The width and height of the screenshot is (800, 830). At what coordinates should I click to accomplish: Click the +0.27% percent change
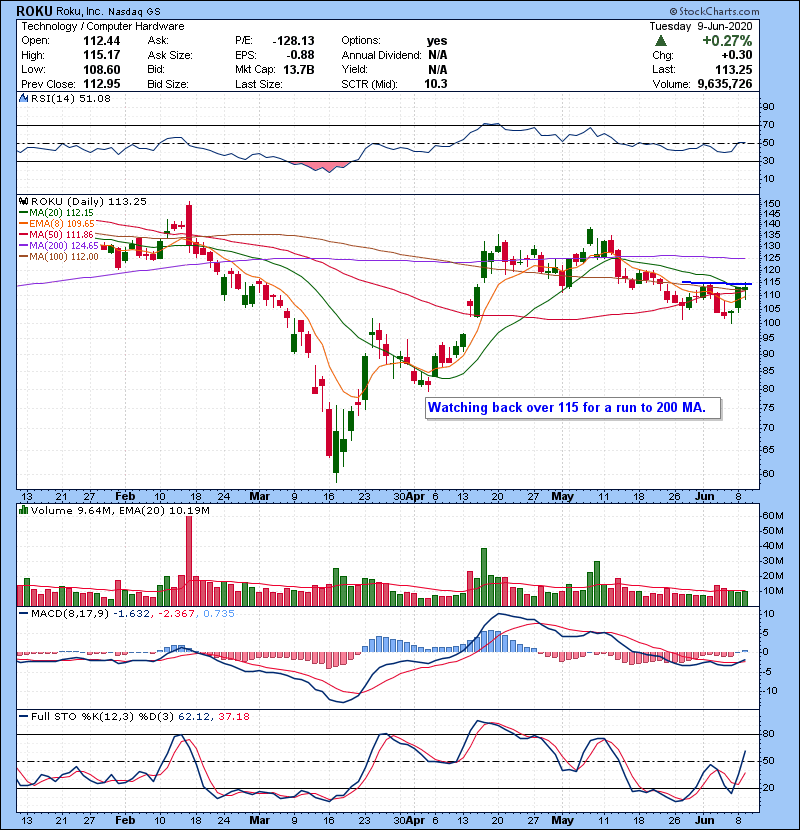point(727,41)
